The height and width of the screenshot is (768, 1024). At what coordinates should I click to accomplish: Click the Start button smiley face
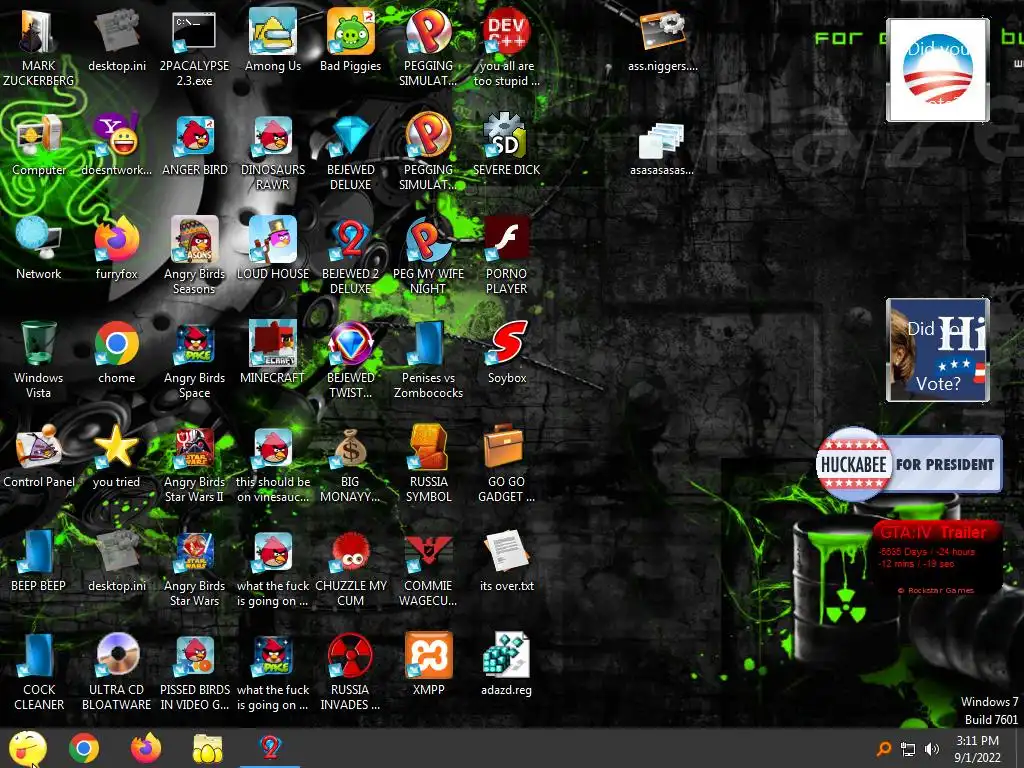tap(27, 748)
